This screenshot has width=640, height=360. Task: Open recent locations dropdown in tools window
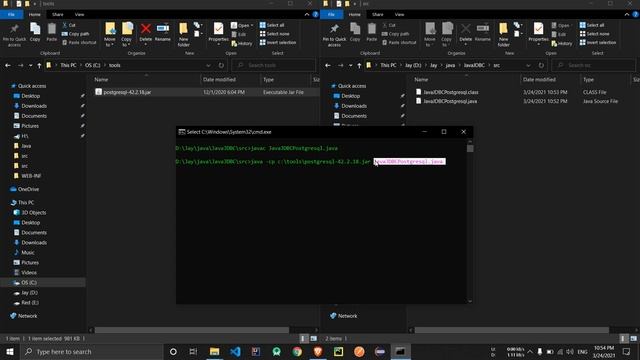pos(30,65)
